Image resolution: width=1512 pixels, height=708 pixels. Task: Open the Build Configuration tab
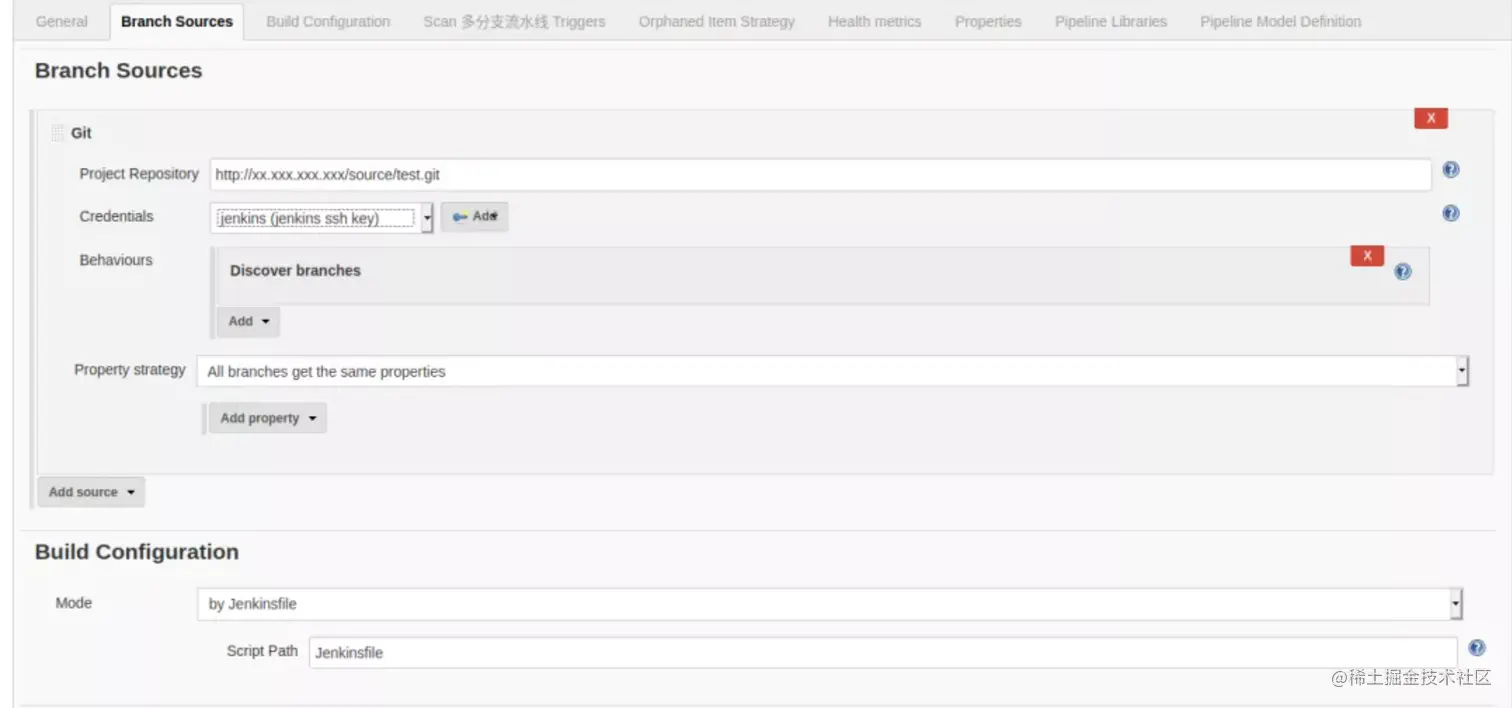click(x=328, y=21)
